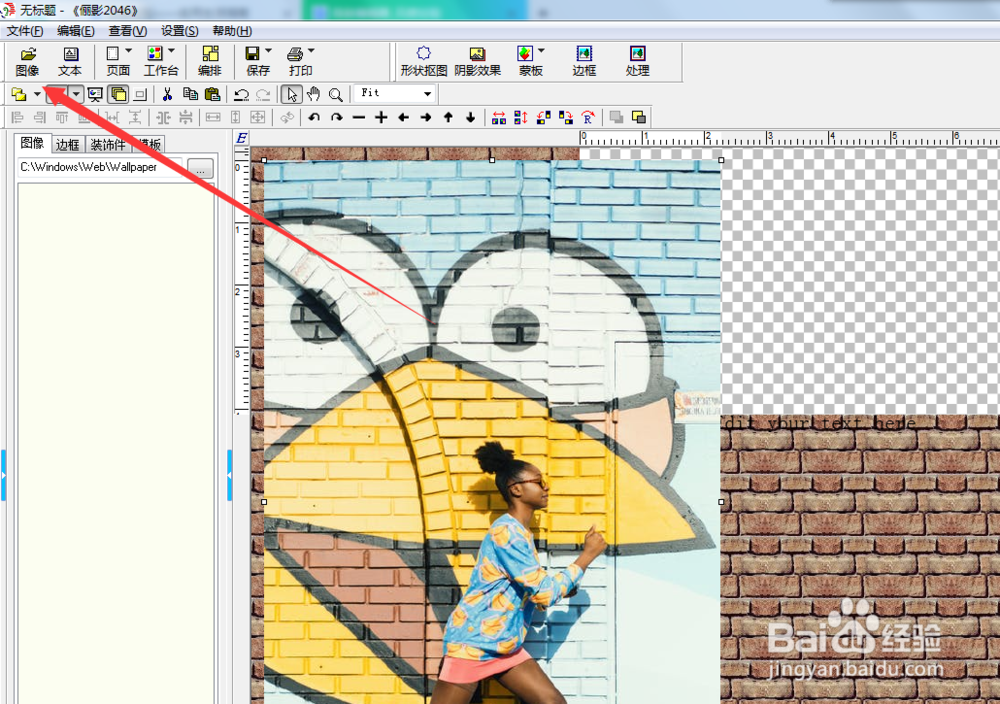Image resolution: width=1000 pixels, height=704 pixels.
Task: Click the yellow layered images icon
Action: coord(18,94)
